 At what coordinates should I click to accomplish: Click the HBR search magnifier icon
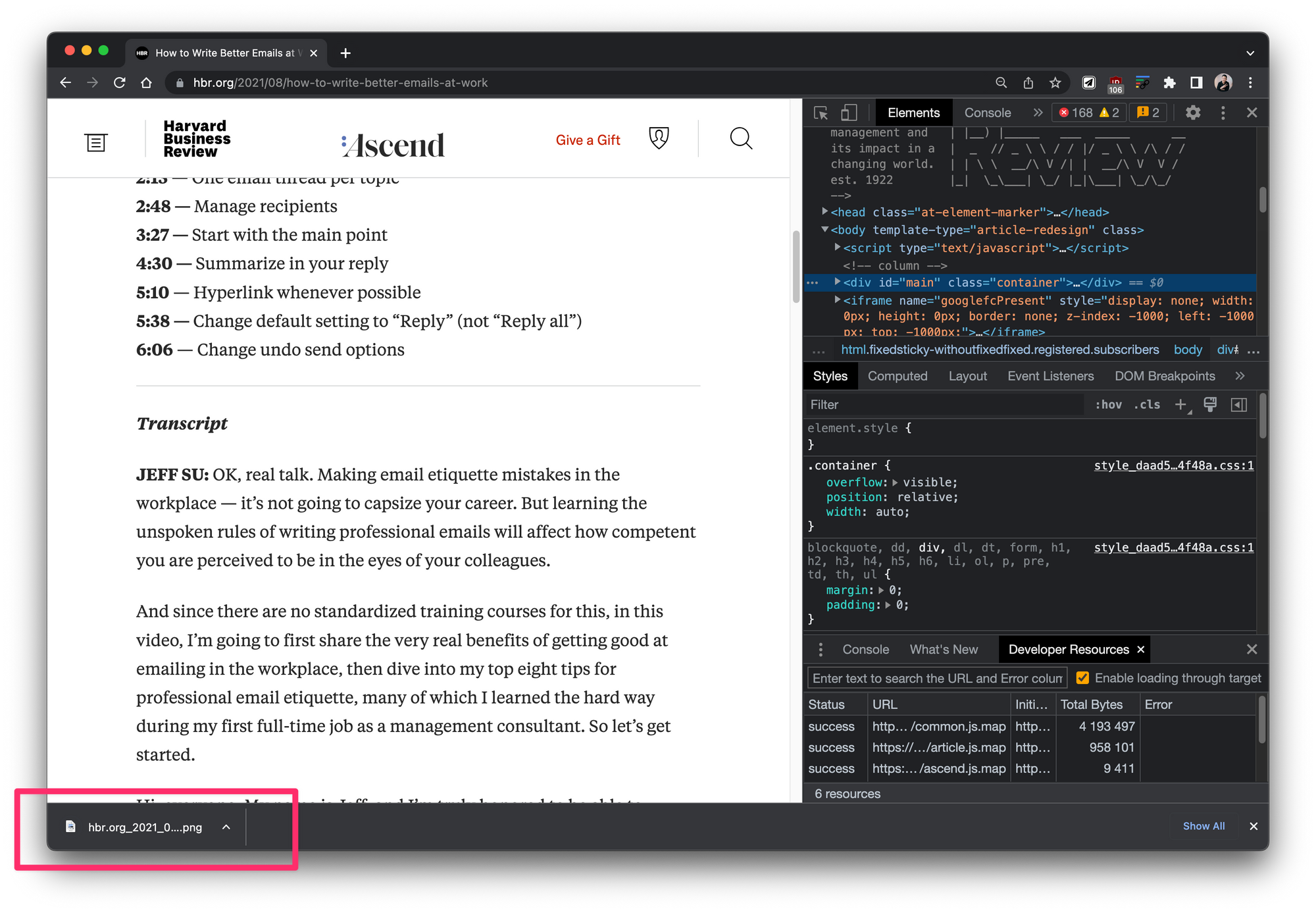point(741,139)
